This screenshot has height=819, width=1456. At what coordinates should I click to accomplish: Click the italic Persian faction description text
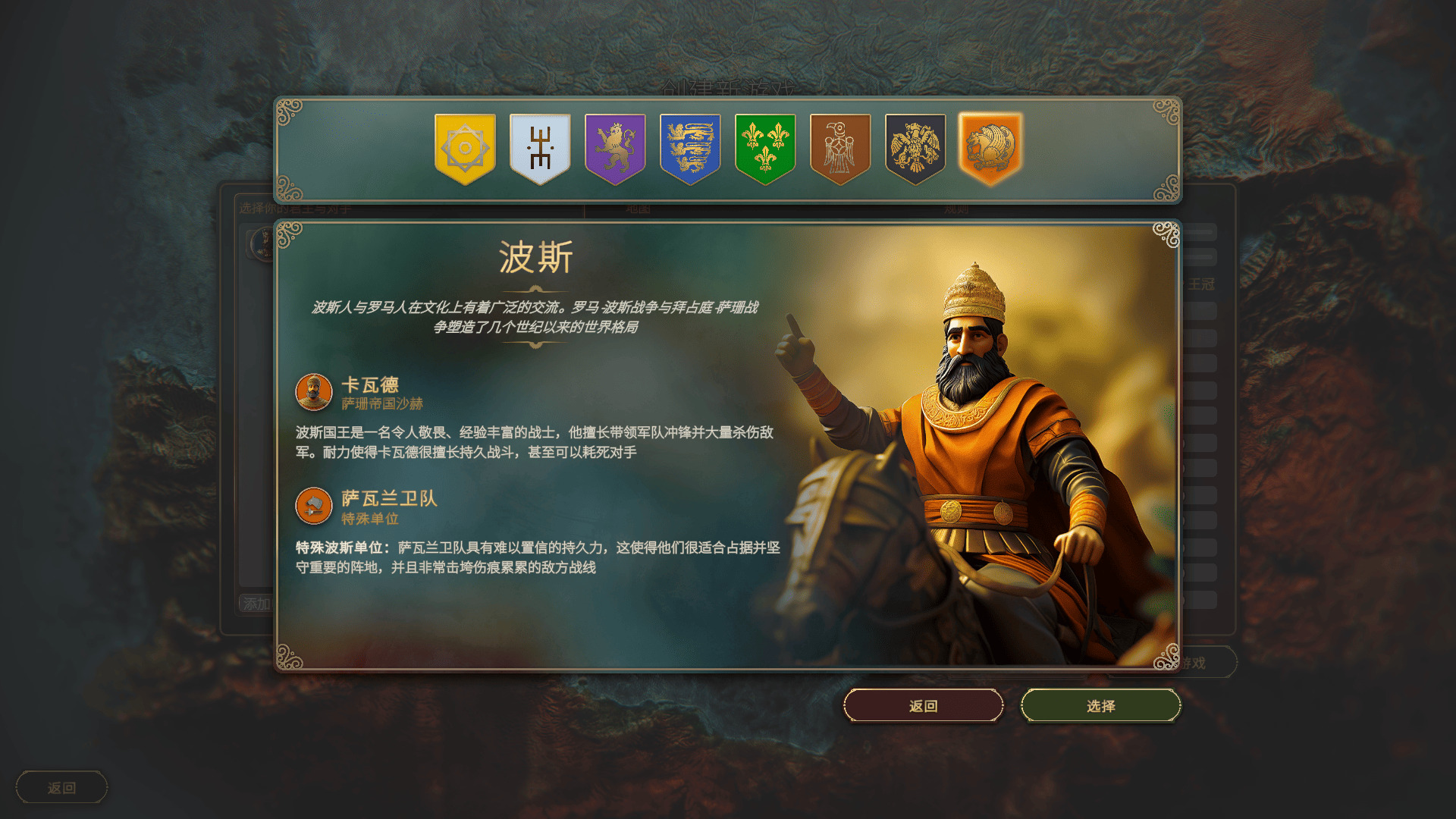coord(535,317)
